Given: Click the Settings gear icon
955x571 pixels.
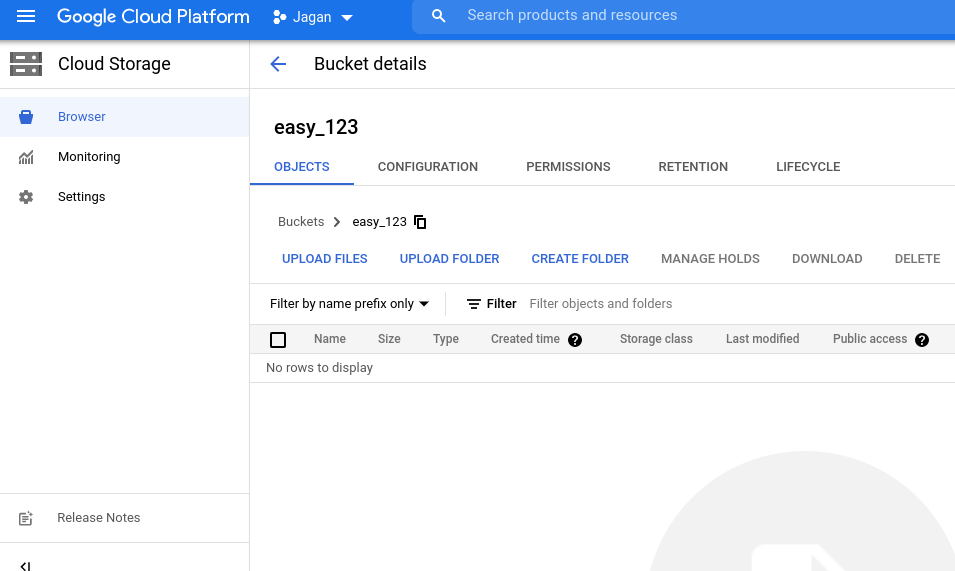Looking at the screenshot, I should [x=26, y=197].
